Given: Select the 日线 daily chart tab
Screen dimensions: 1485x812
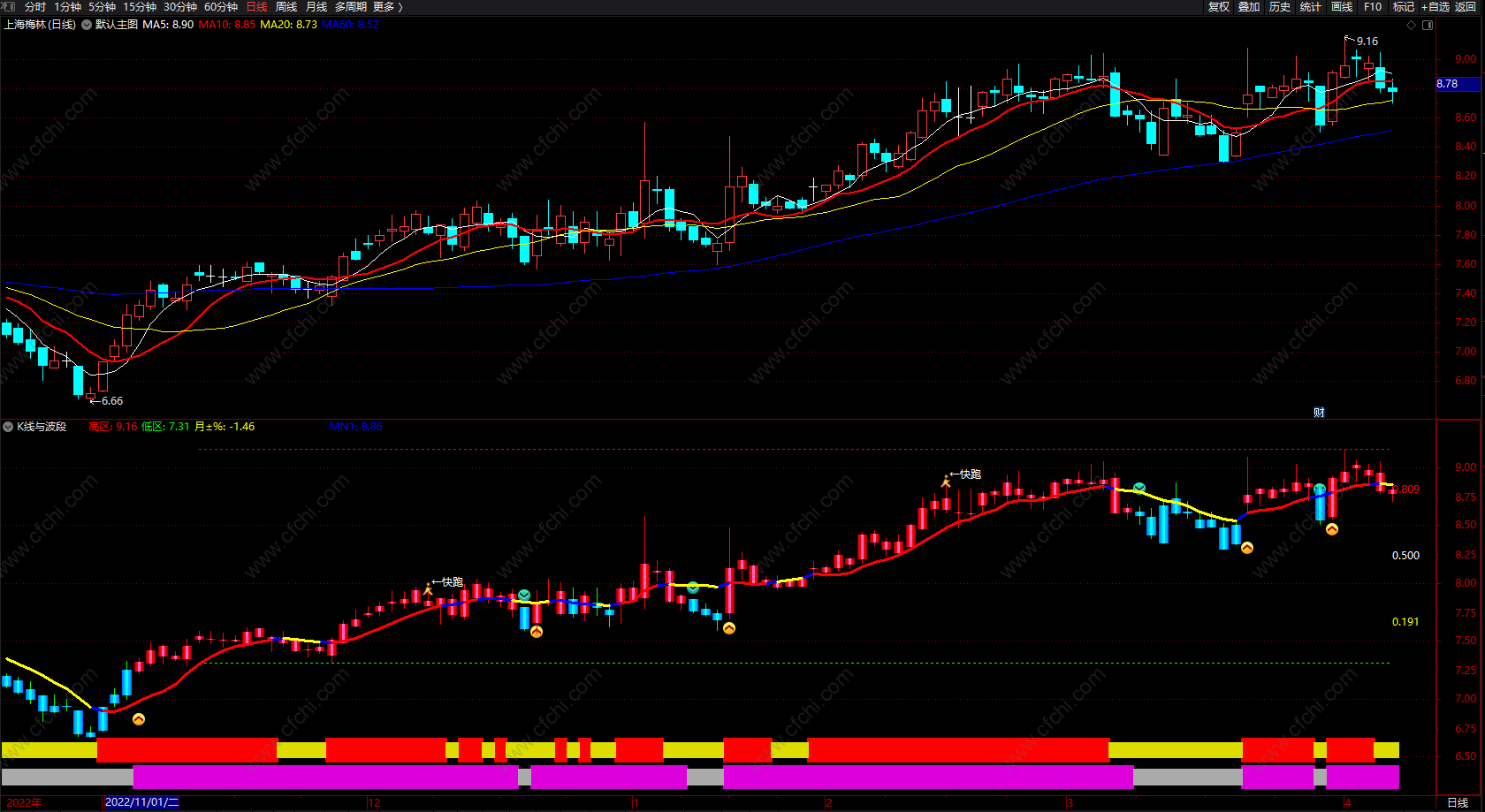Looking at the screenshot, I should 256,7.
